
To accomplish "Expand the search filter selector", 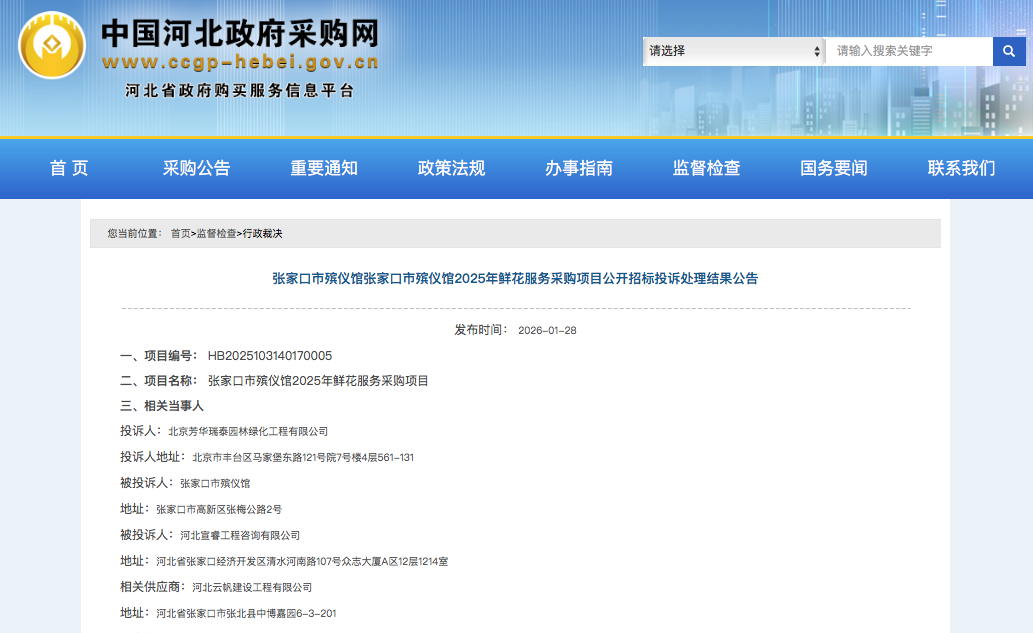I will (734, 51).
